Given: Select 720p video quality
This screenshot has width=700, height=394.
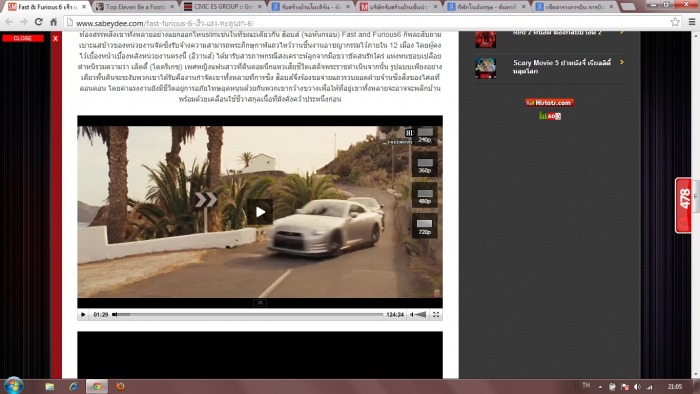Looking at the screenshot, I should coord(425,227).
